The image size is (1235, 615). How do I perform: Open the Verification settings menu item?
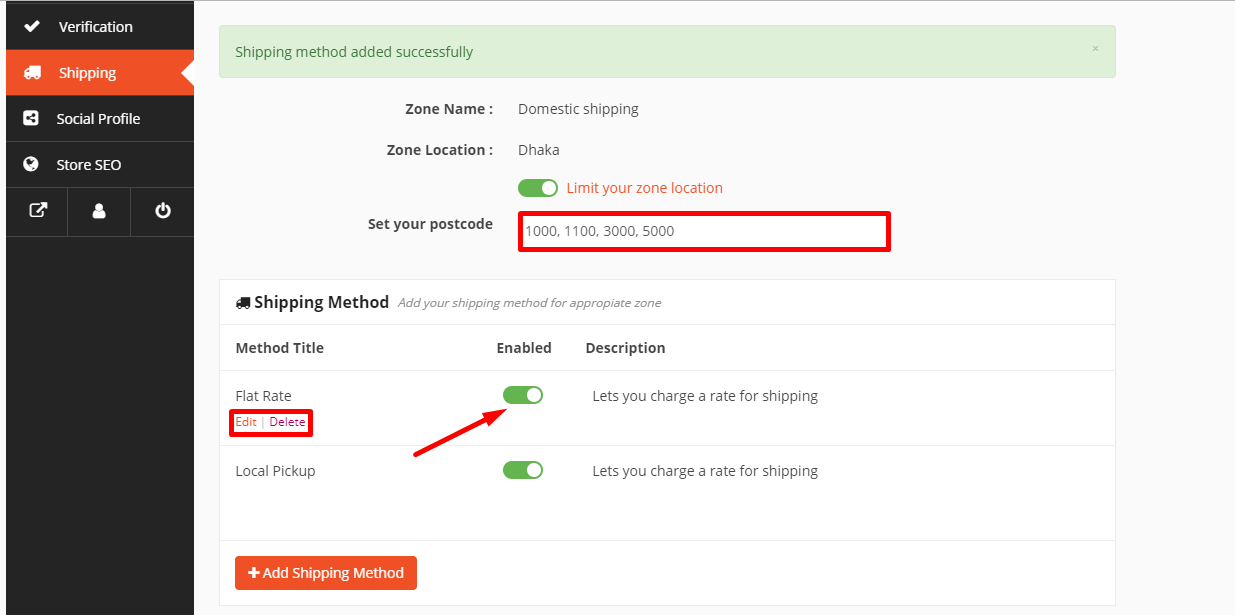pos(95,27)
